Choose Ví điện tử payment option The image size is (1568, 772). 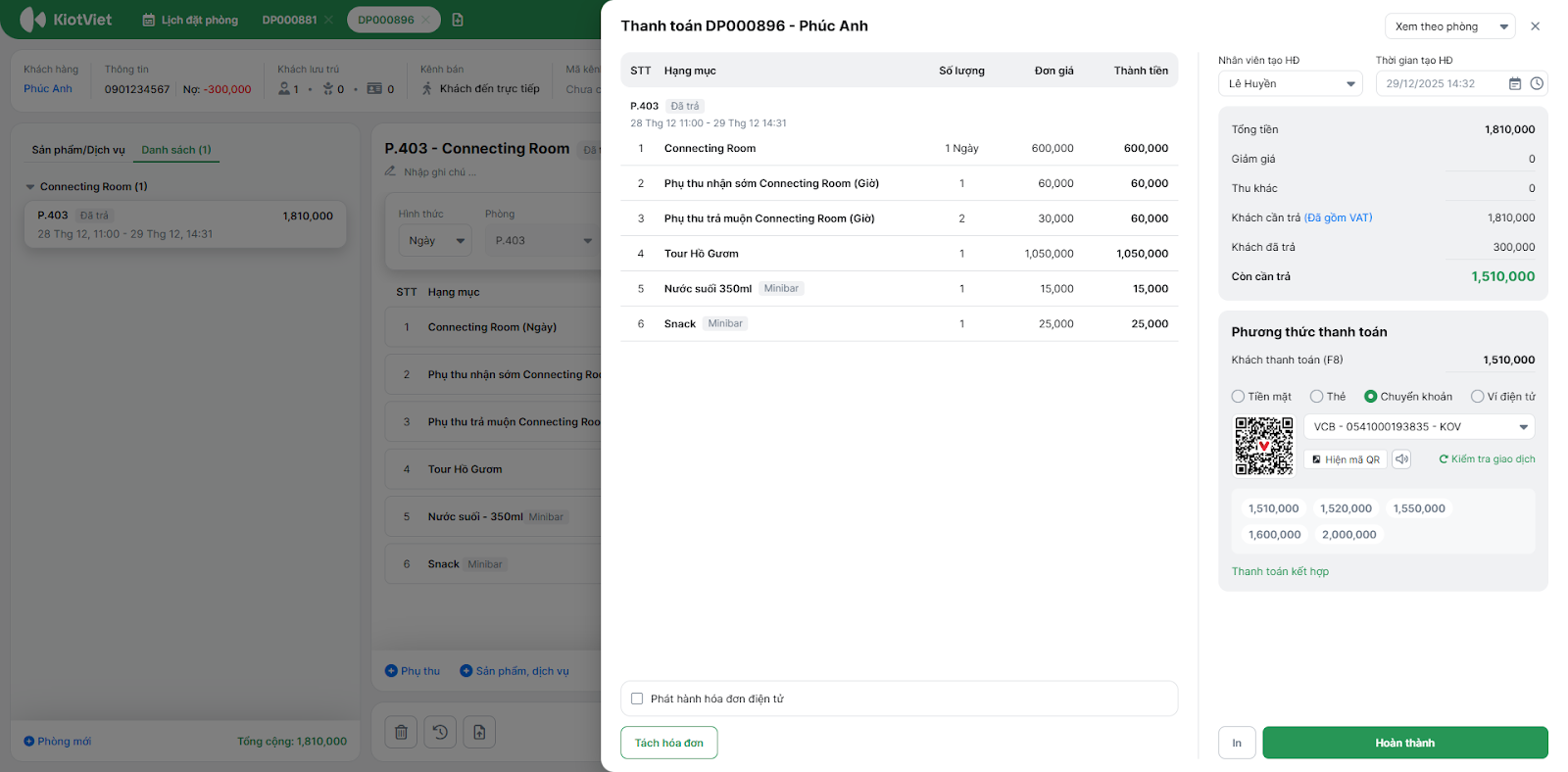pyautogui.click(x=1477, y=397)
